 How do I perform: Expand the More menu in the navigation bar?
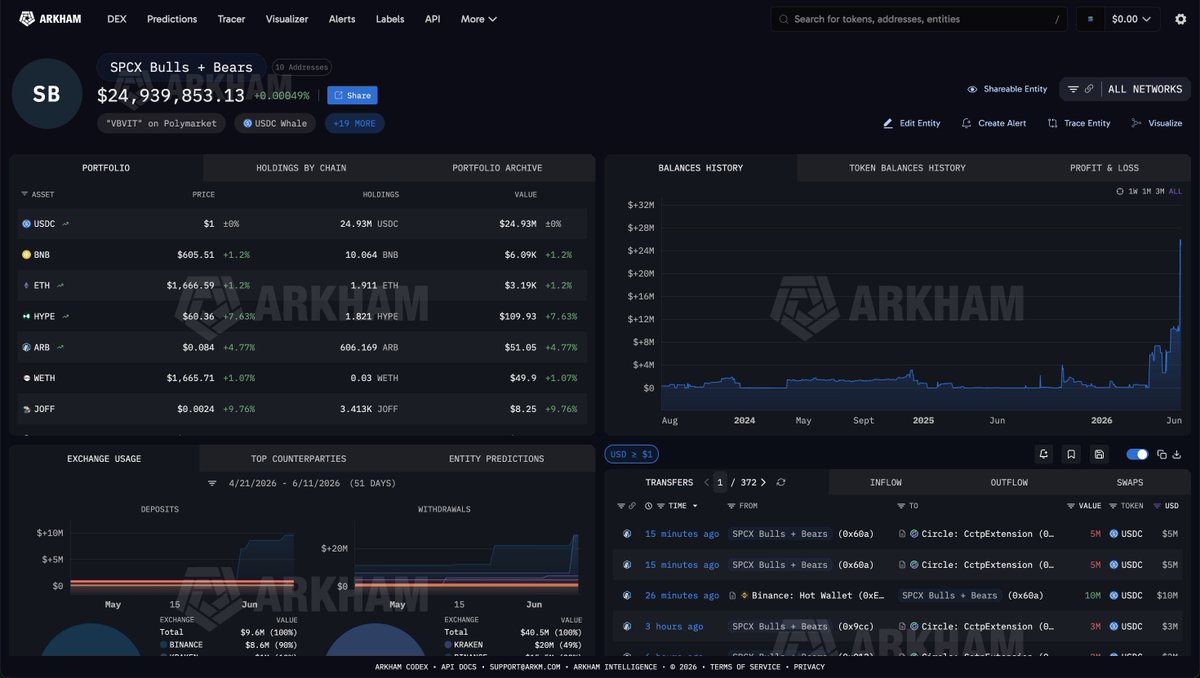pos(479,19)
